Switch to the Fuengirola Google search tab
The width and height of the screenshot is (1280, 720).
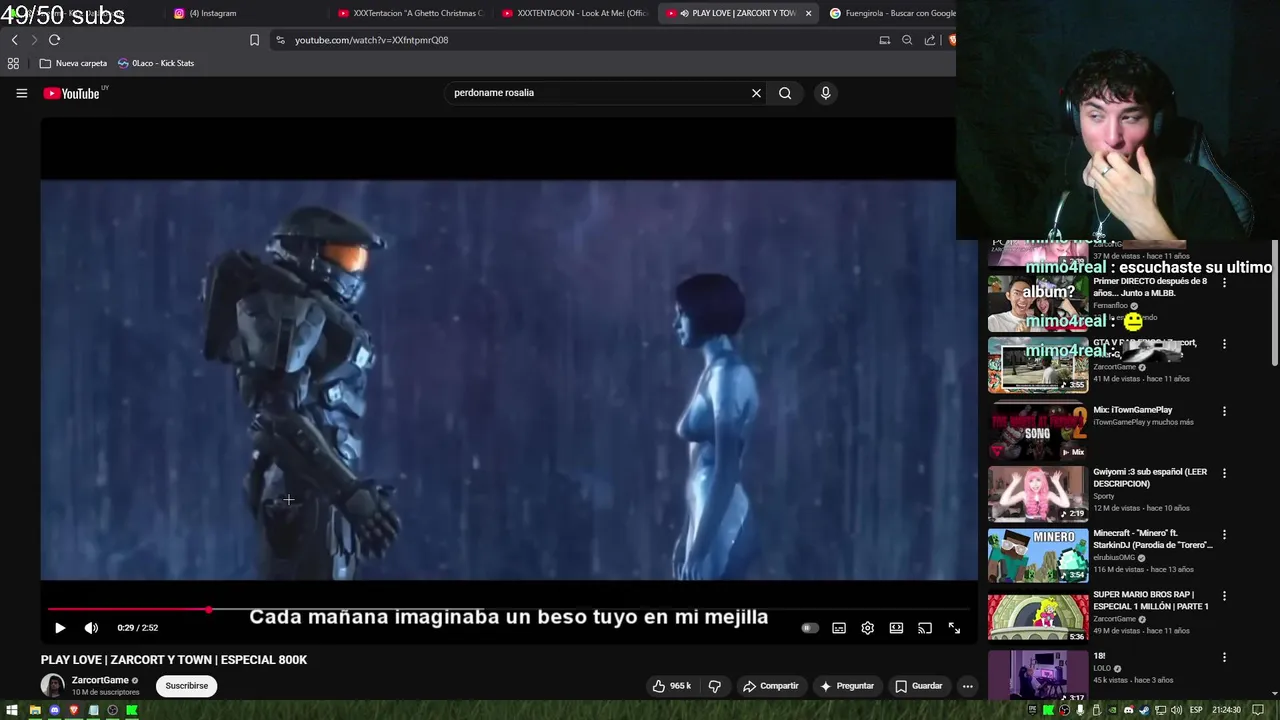tap(892, 13)
